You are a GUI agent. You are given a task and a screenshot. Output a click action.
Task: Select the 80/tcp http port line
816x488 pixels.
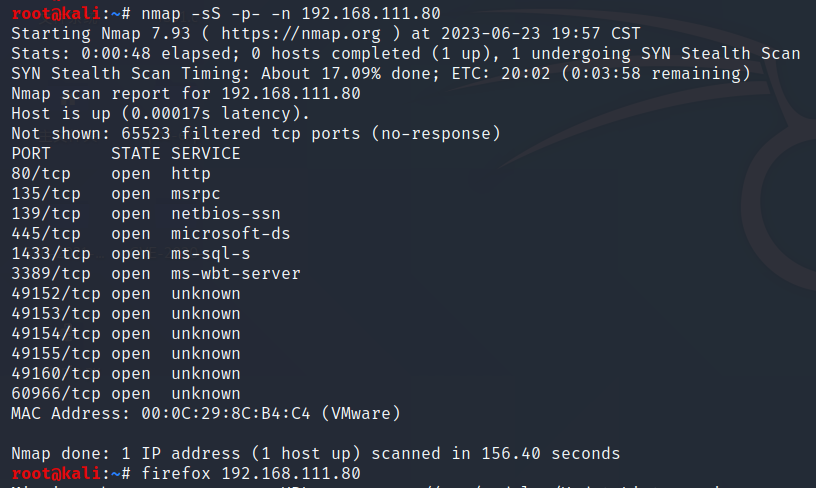coord(111,173)
